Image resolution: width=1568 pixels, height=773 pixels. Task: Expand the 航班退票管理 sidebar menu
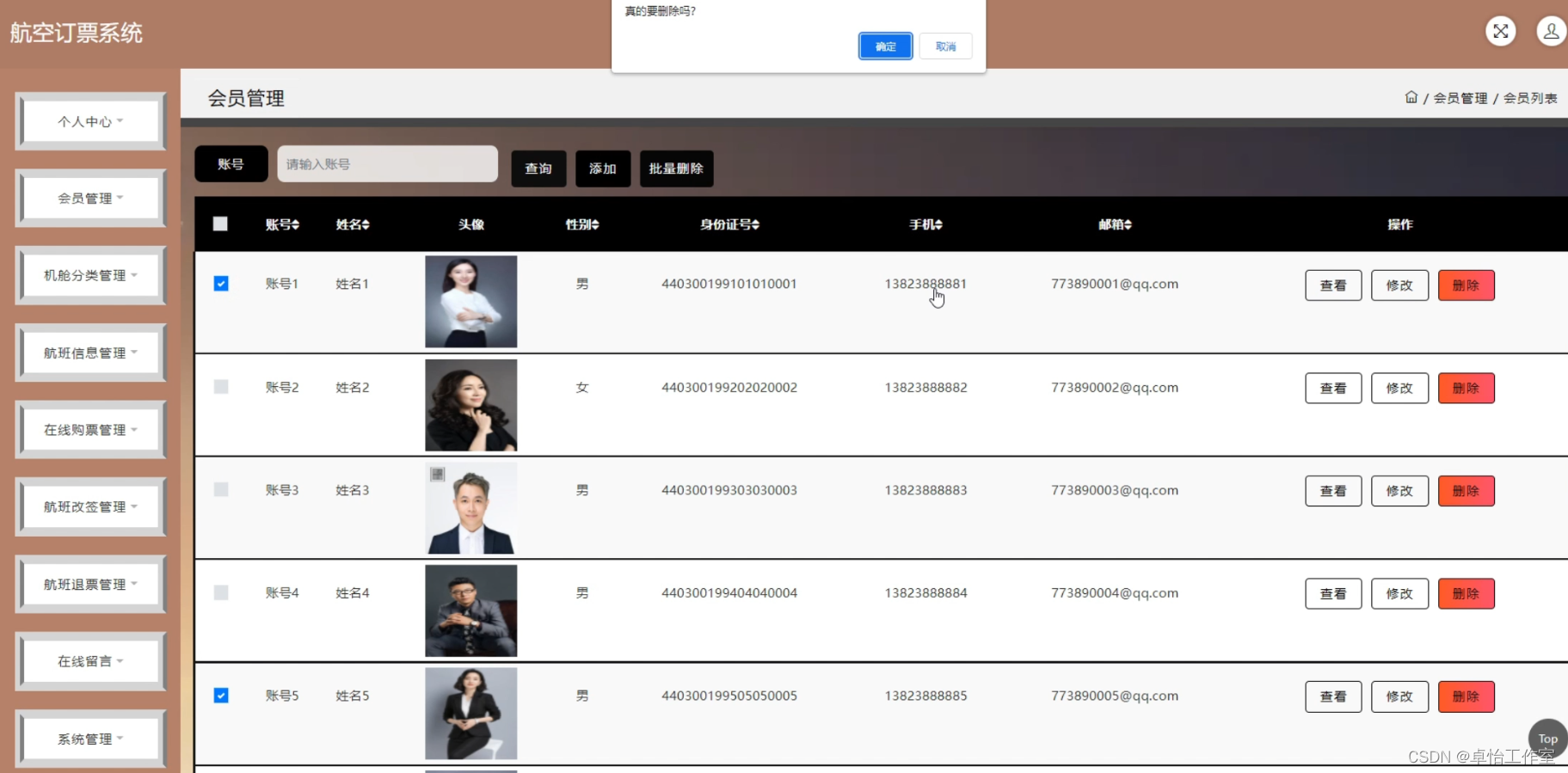[90, 584]
